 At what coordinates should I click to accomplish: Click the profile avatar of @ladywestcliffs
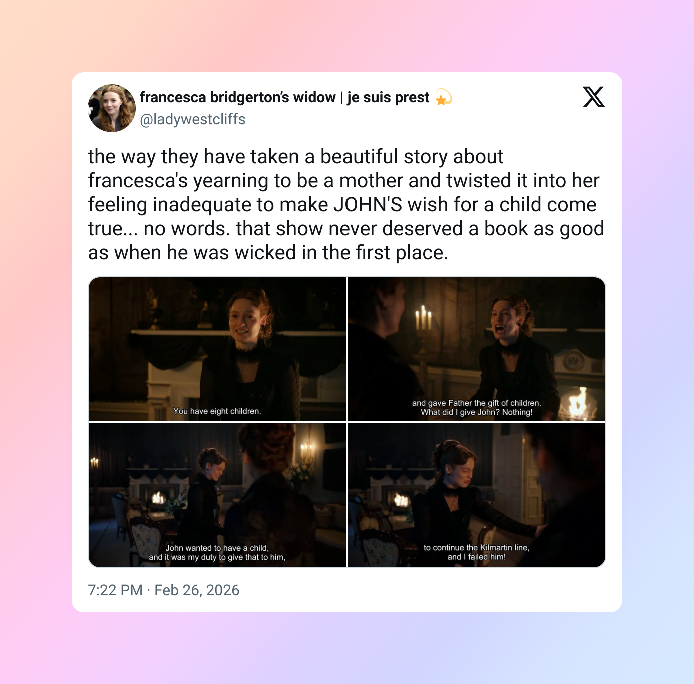[x=112, y=108]
